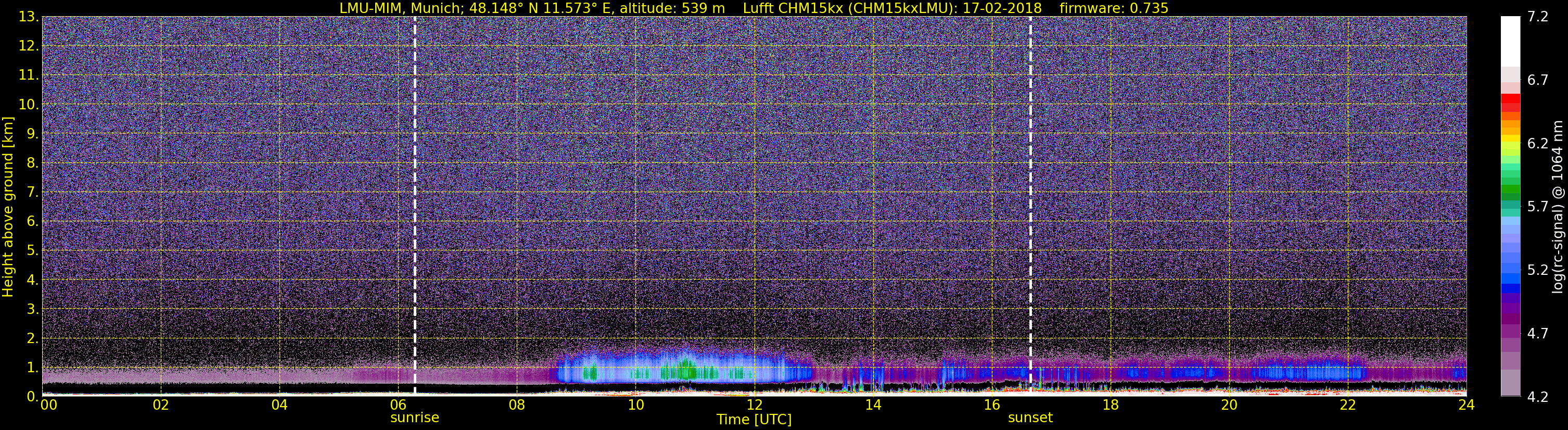
Task: Click the x-axis tick label '14'
Action: (873, 405)
